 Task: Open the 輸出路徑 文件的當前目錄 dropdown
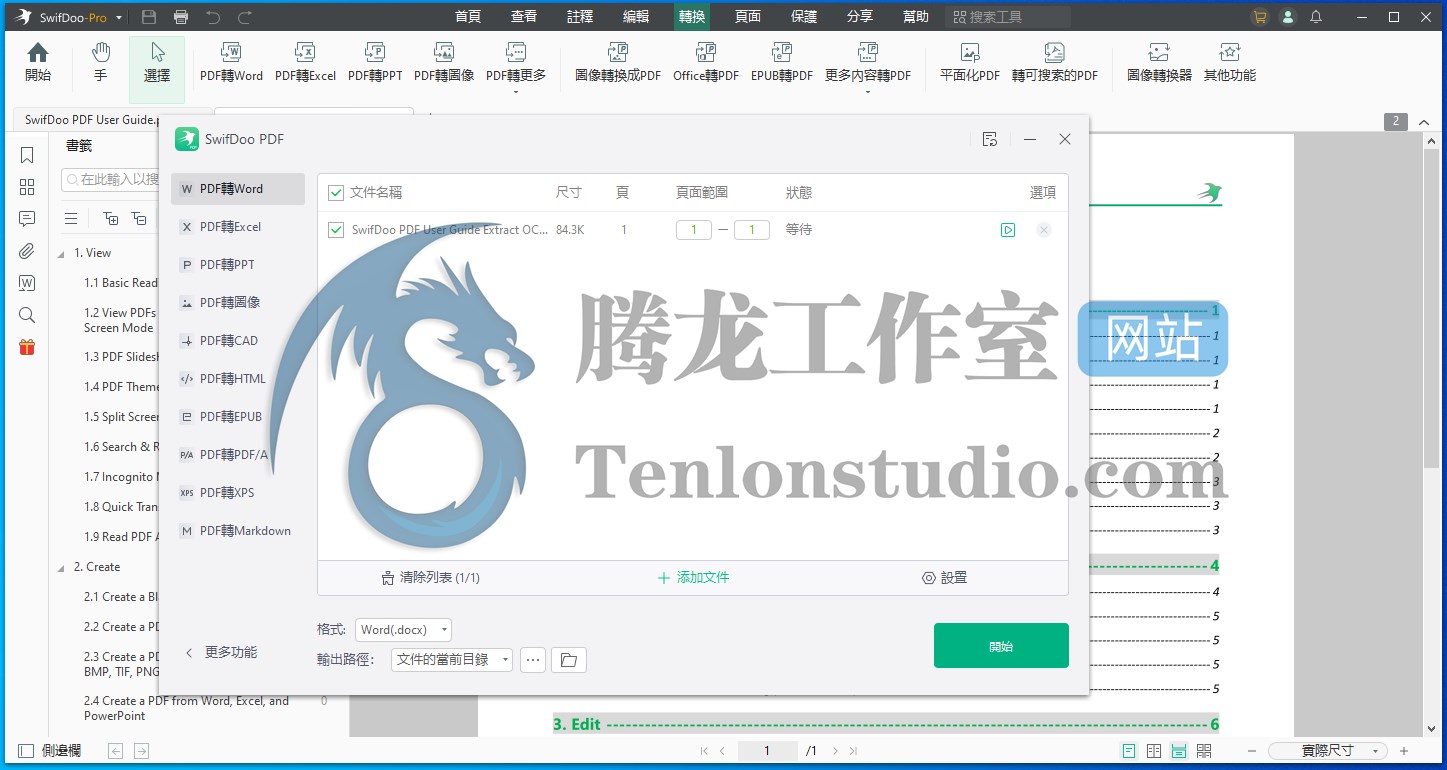pos(450,660)
